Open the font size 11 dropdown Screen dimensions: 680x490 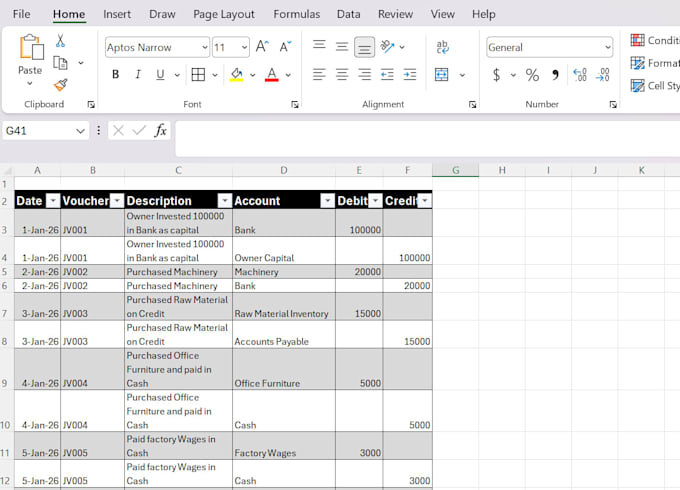pyautogui.click(x=245, y=47)
